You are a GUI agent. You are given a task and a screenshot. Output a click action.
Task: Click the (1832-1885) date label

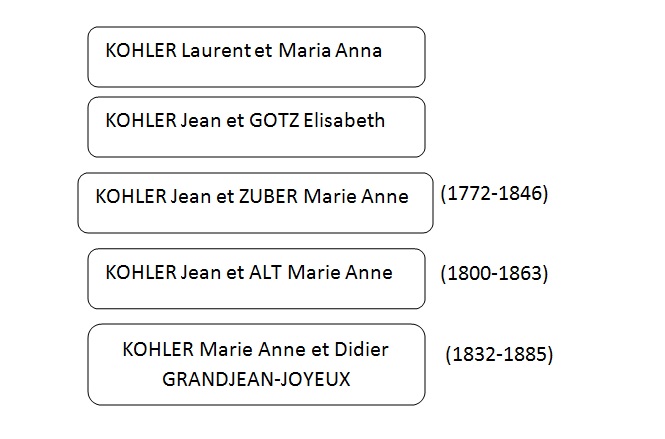(499, 354)
